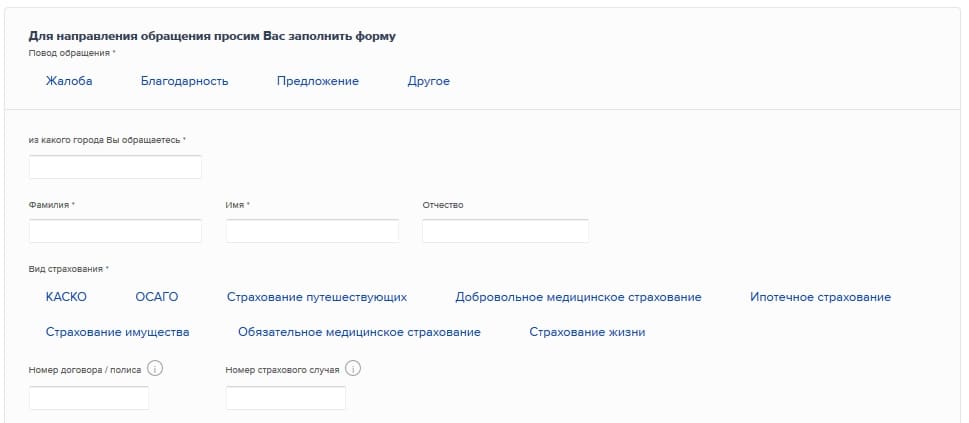The height and width of the screenshot is (423, 969).
Task: Pick Страхование имущества option
Action: (118, 332)
